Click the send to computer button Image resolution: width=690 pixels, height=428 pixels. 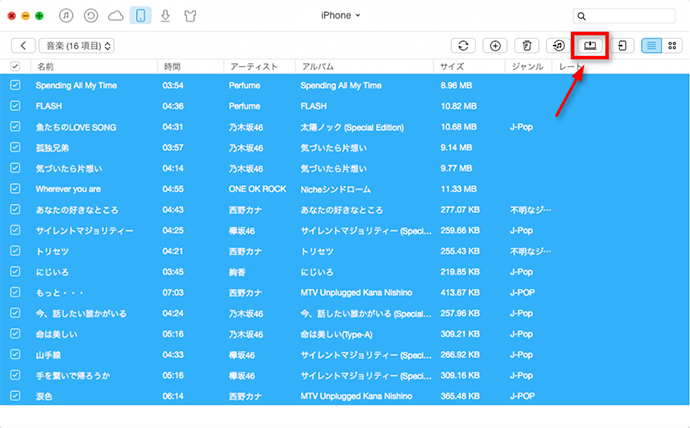tap(590, 46)
